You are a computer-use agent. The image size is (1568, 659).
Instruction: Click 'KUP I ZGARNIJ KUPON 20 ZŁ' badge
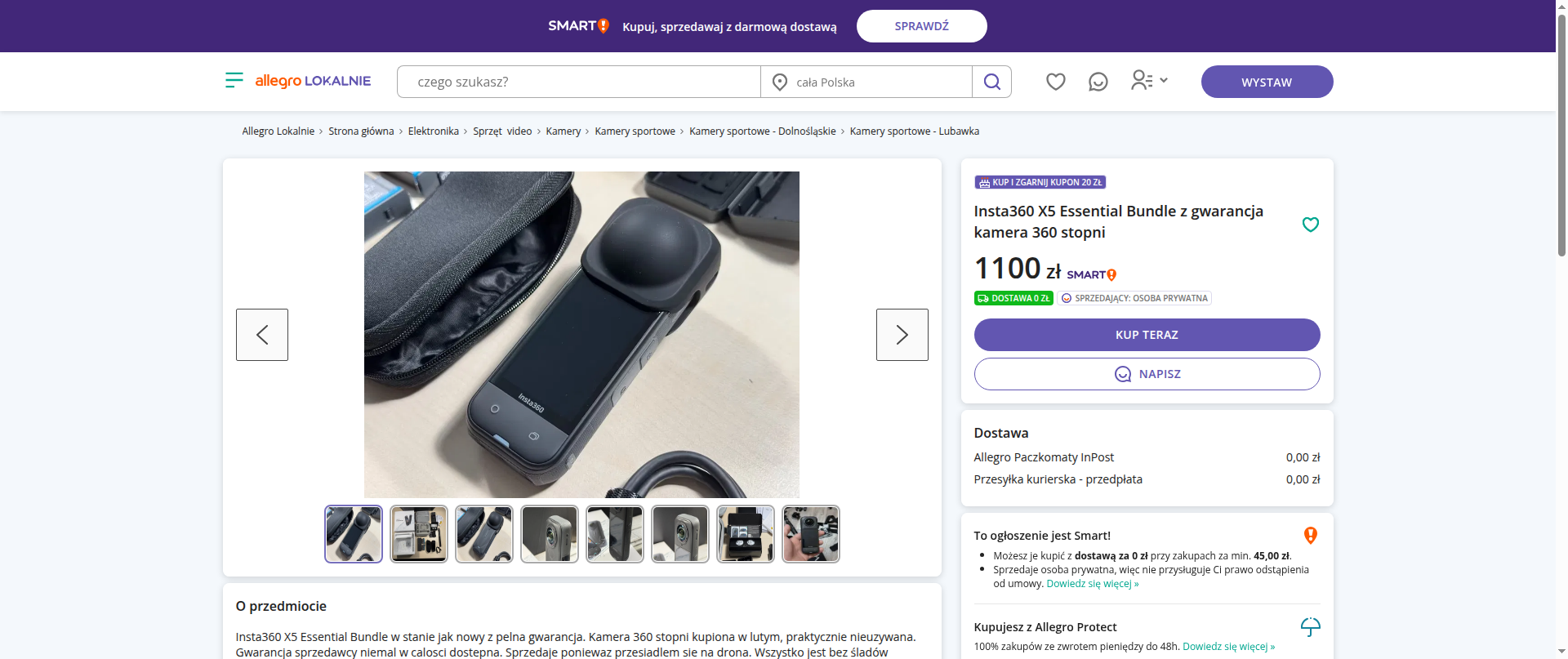[1040, 182]
